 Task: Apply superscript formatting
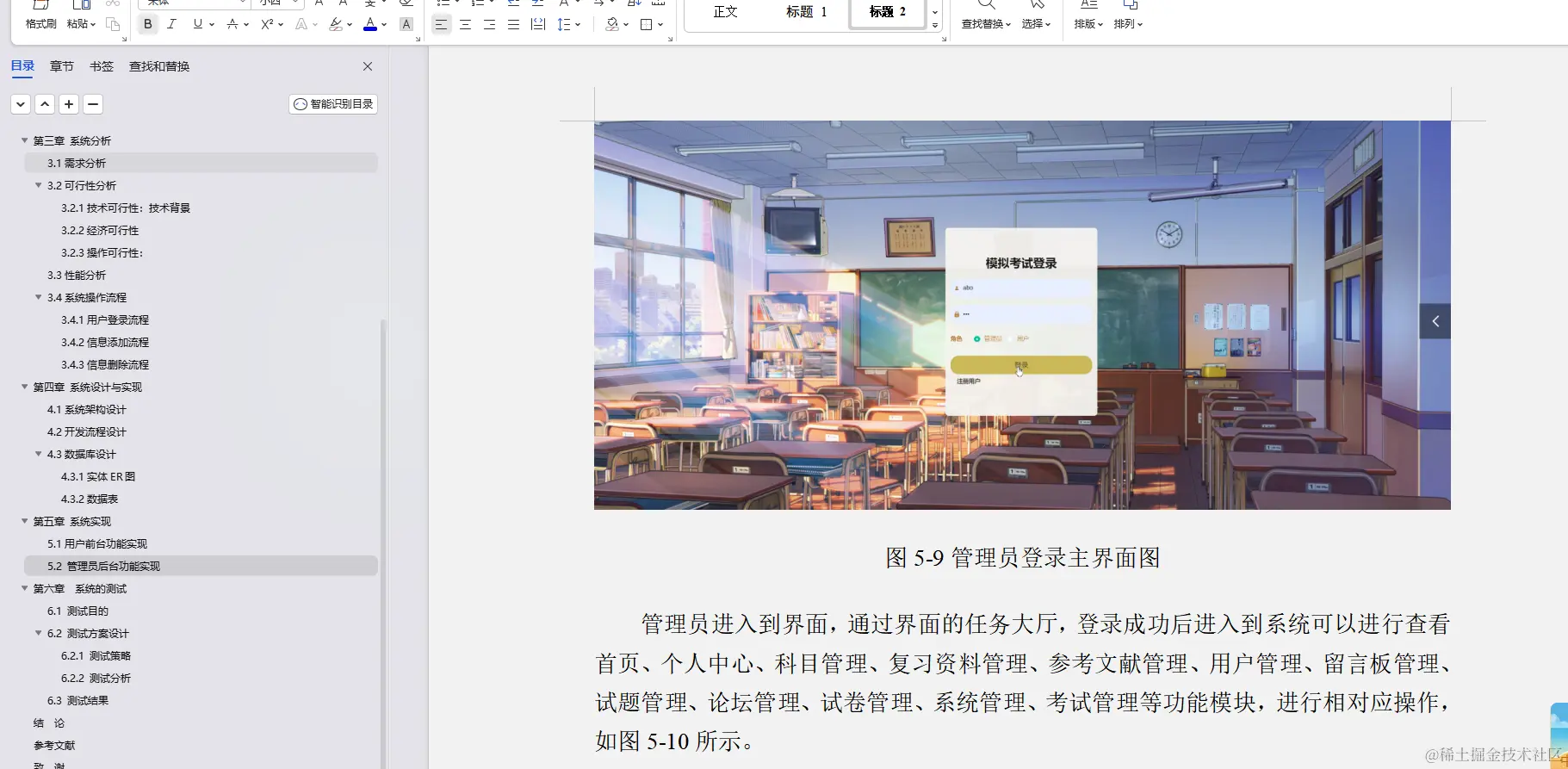(x=268, y=24)
